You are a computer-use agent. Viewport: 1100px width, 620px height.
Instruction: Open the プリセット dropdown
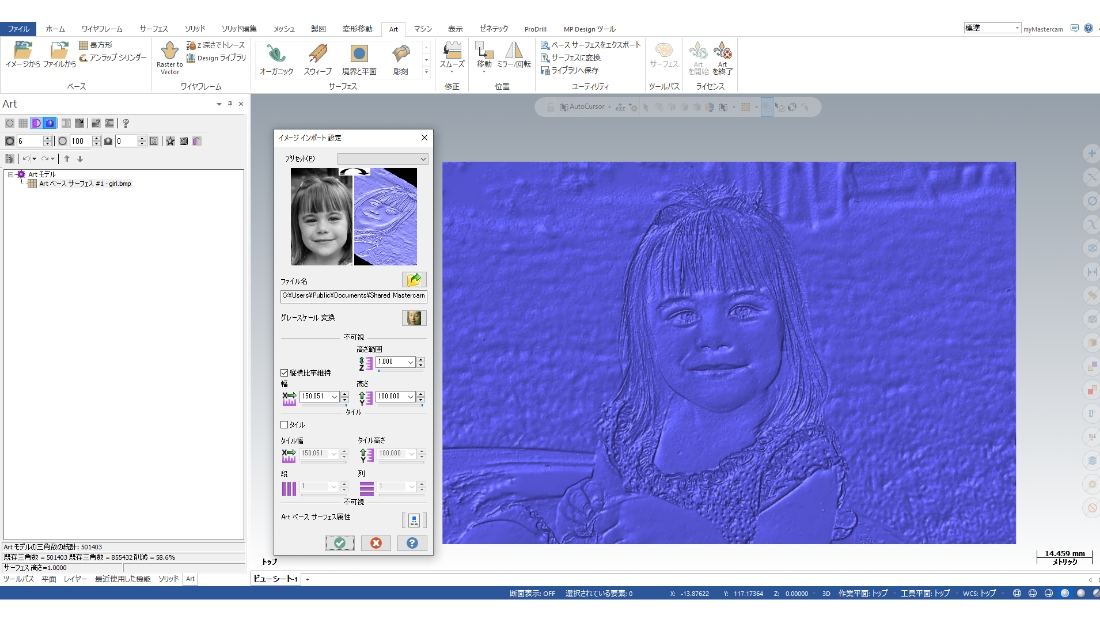pyautogui.click(x=382, y=159)
